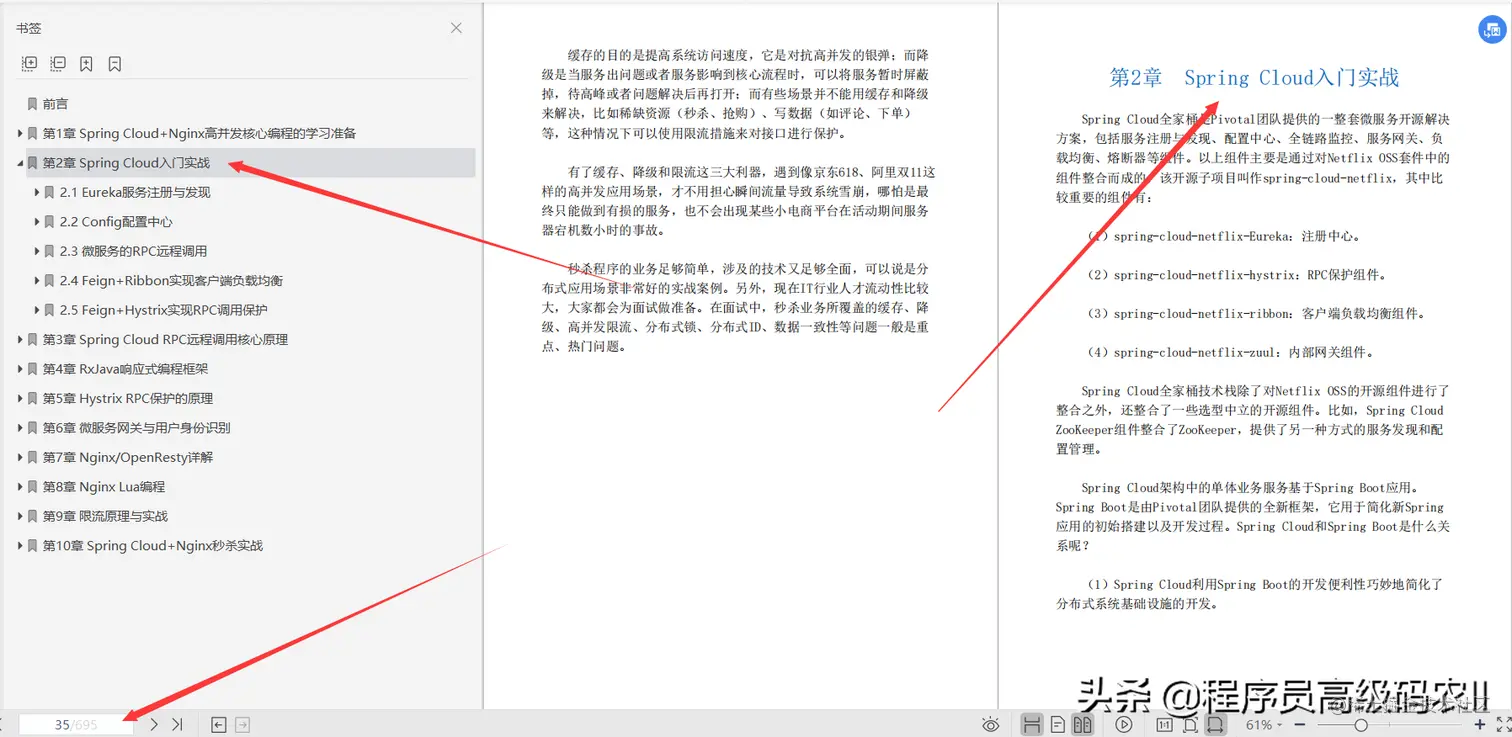Open the fit to width icon

1218,725
